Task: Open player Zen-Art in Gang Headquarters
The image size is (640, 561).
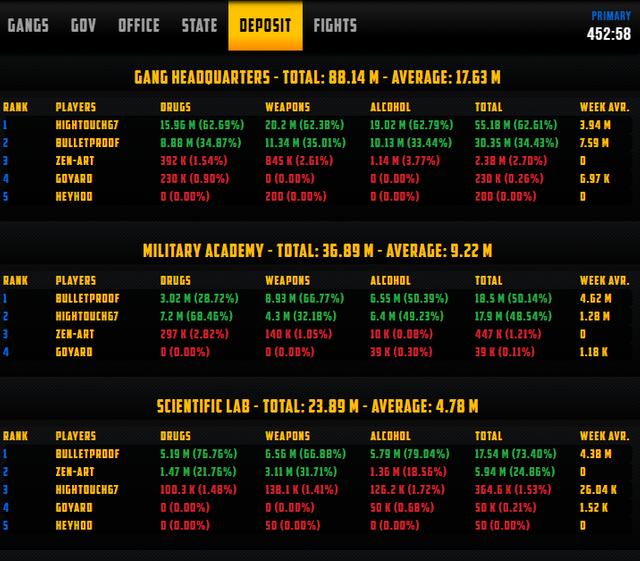Action: (x=75, y=161)
